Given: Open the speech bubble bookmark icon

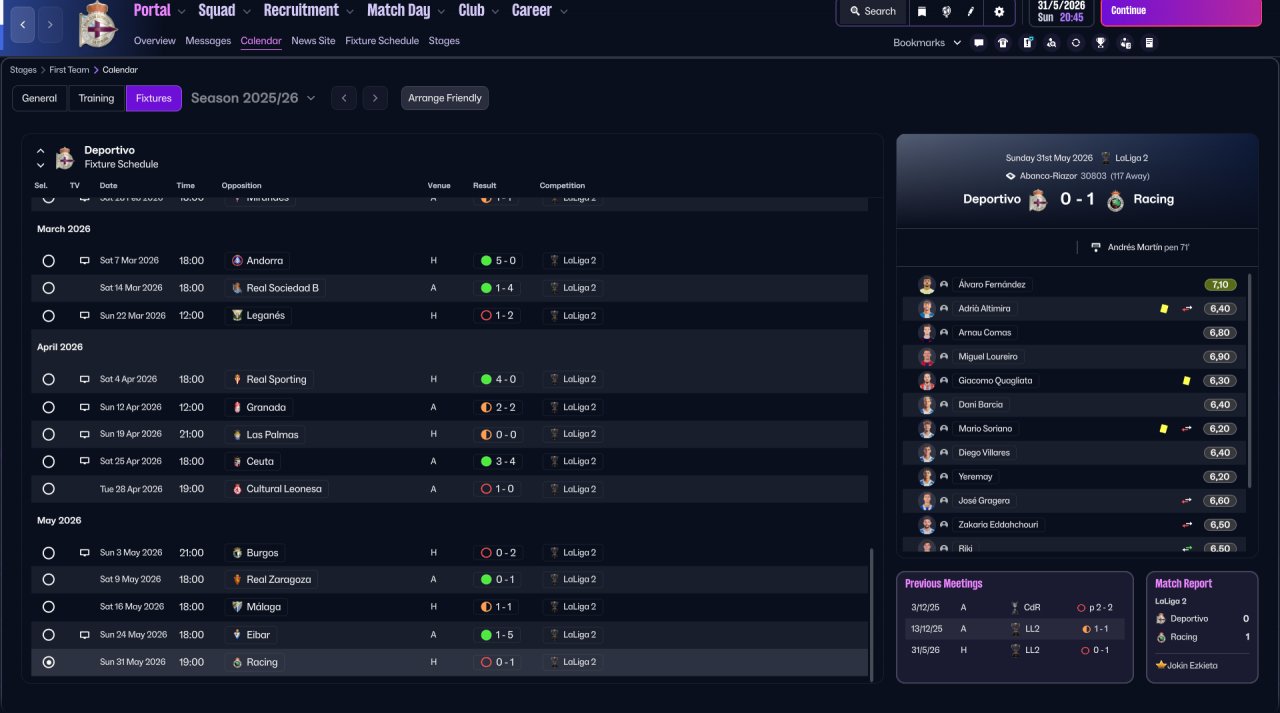Looking at the screenshot, I should (x=978, y=43).
